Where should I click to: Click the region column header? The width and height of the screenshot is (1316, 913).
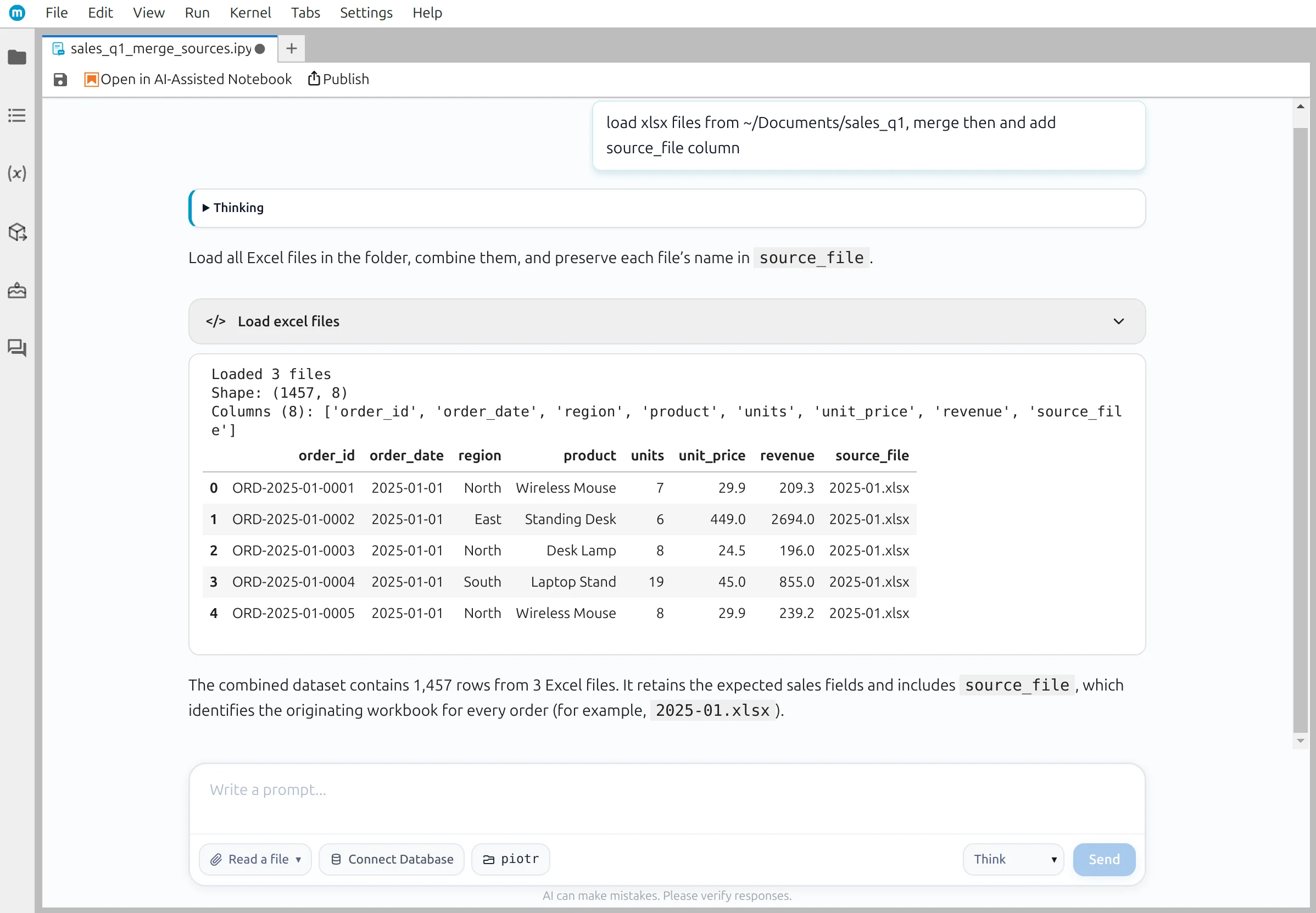[480, 456]
